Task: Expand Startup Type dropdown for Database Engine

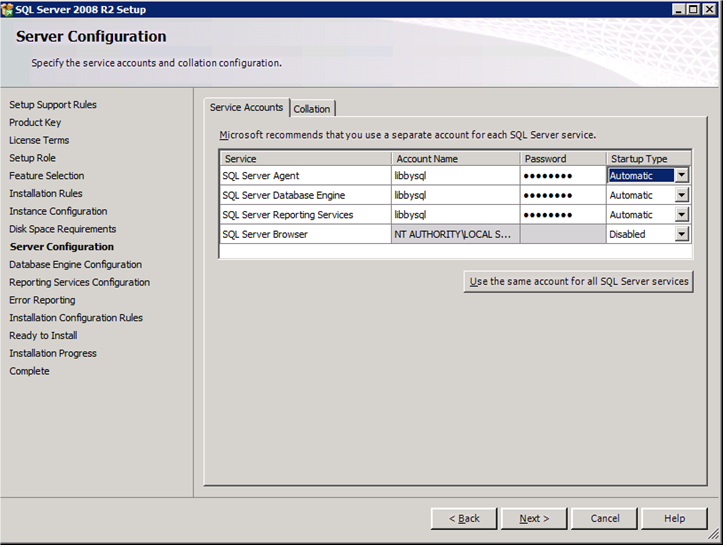Action: click(x=681, y=195)
